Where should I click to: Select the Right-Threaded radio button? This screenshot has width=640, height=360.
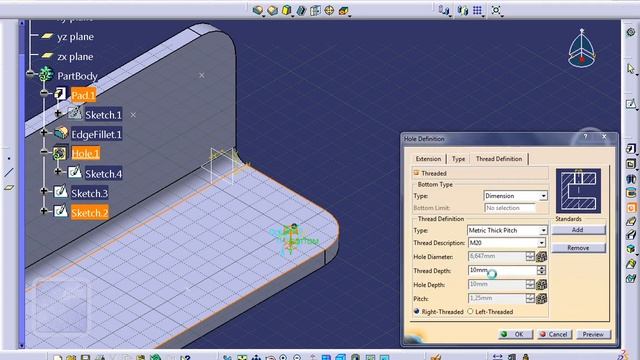(x=417, y=311)
